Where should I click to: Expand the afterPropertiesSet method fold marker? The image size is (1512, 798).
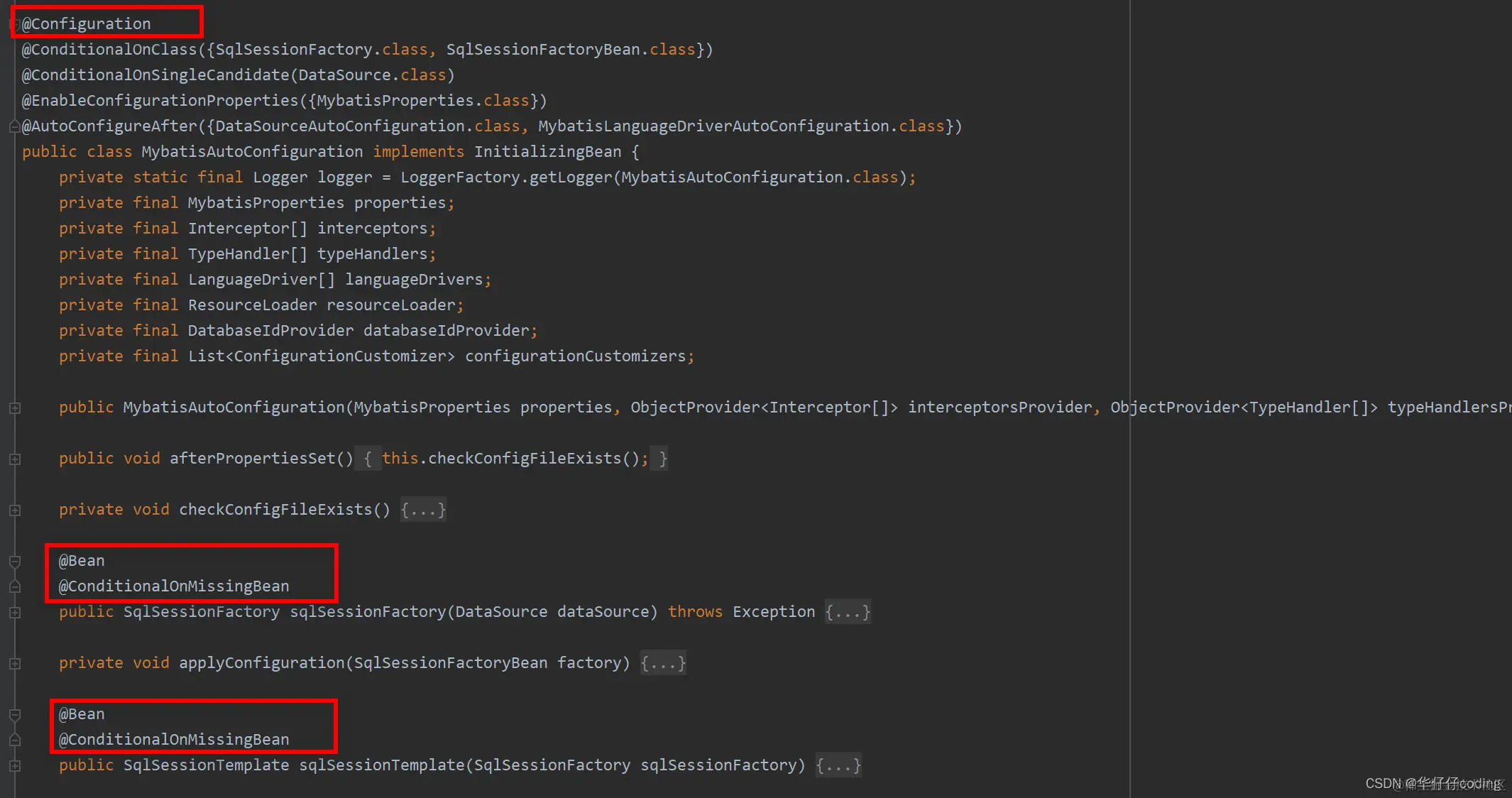click(x=14, y=459)
